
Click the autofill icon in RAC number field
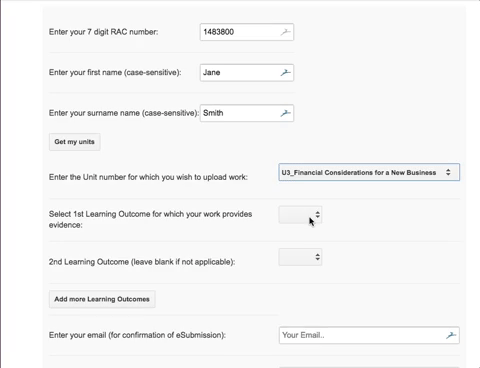click(285, 32)
